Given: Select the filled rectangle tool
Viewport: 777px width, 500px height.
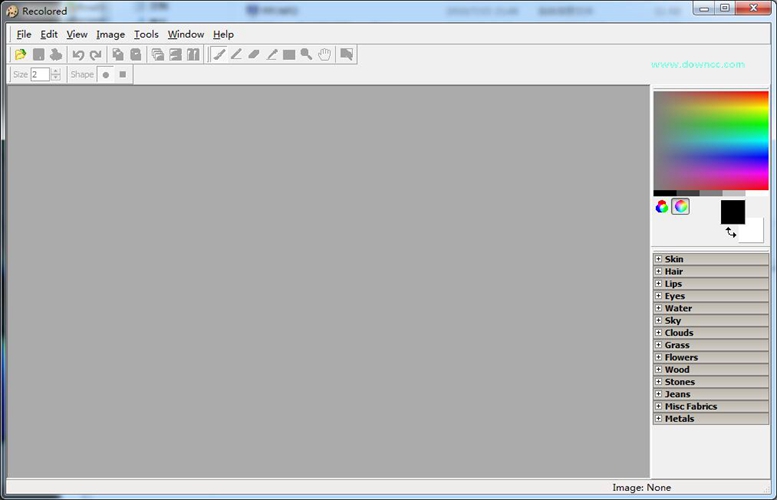Looking at the screenshot, I should click(289, 55).
